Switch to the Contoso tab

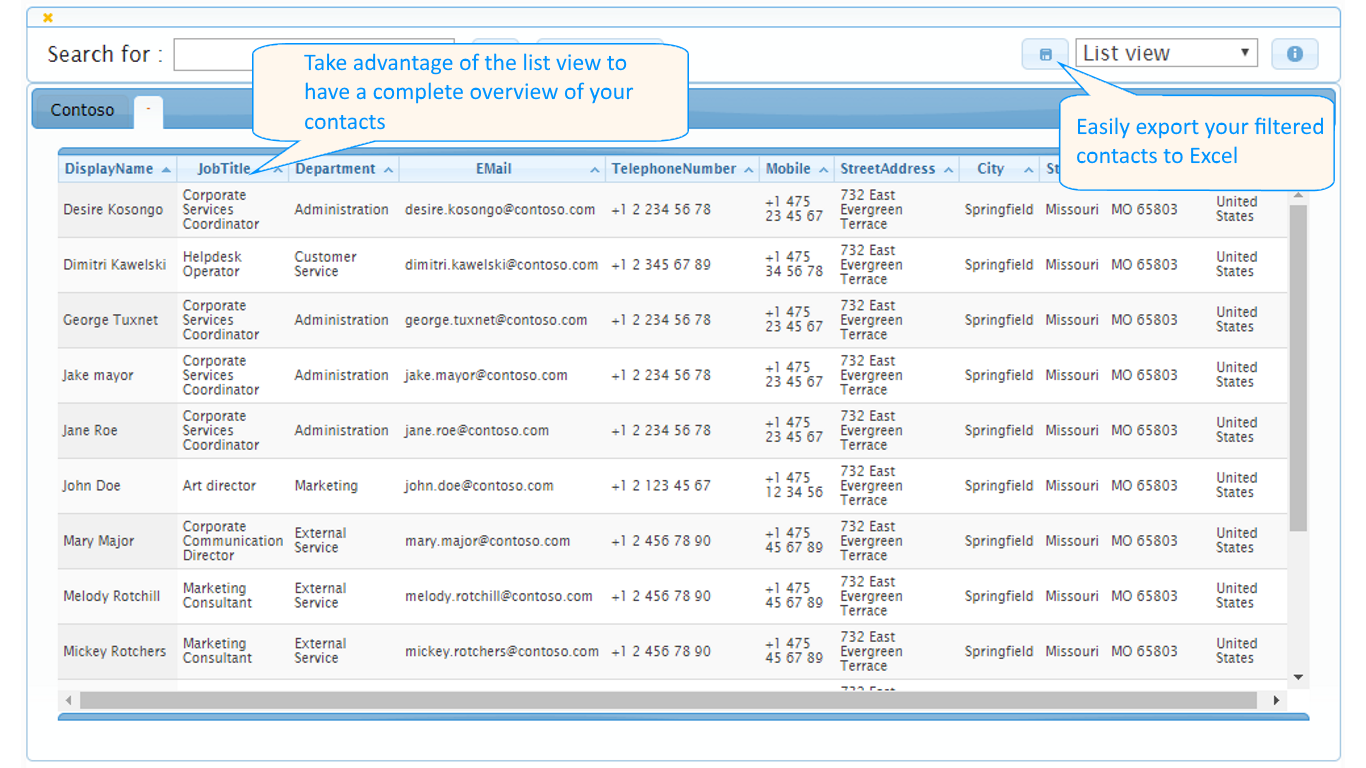83,110
